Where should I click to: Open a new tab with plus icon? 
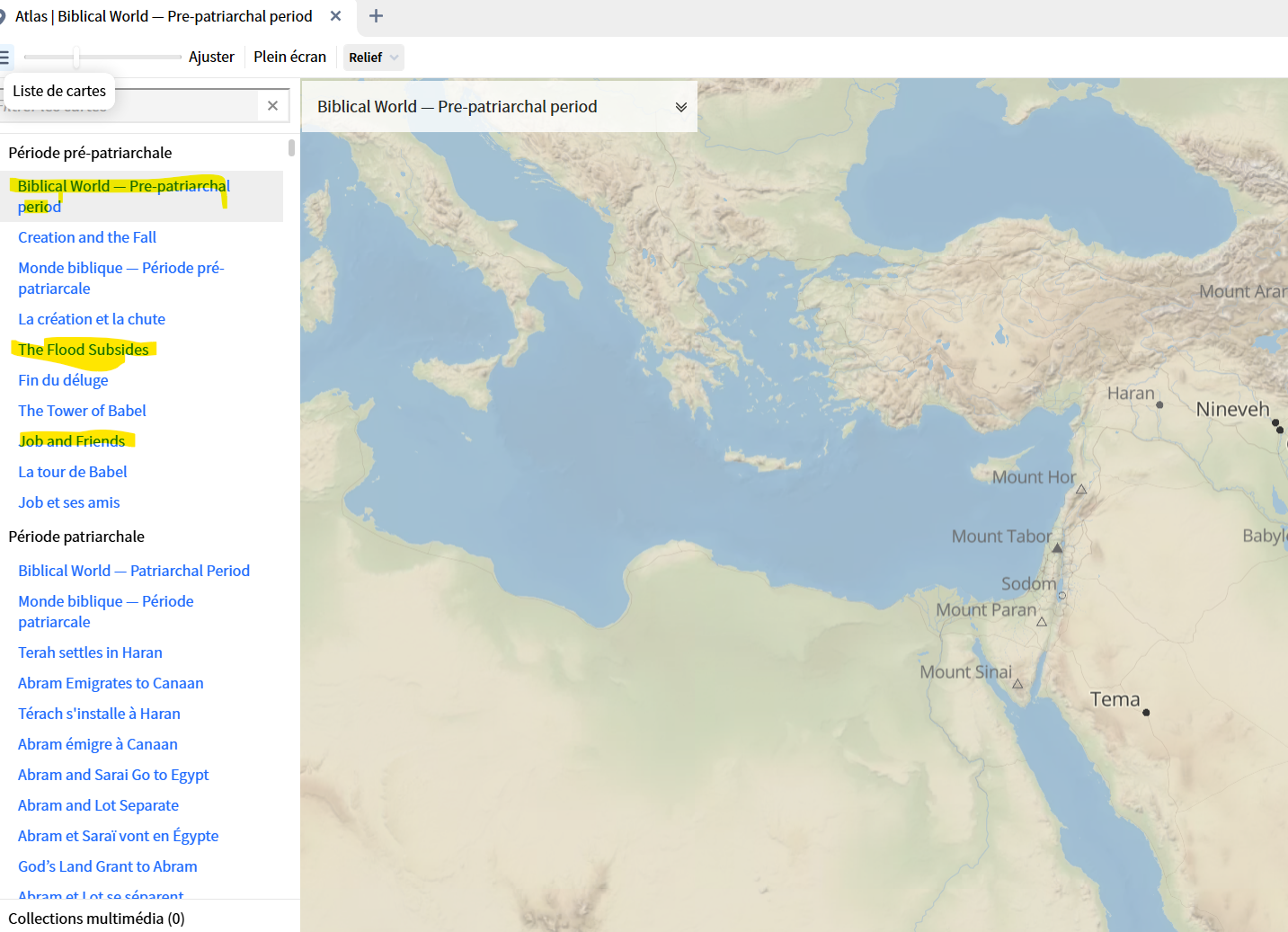click(x=376, y=16)
